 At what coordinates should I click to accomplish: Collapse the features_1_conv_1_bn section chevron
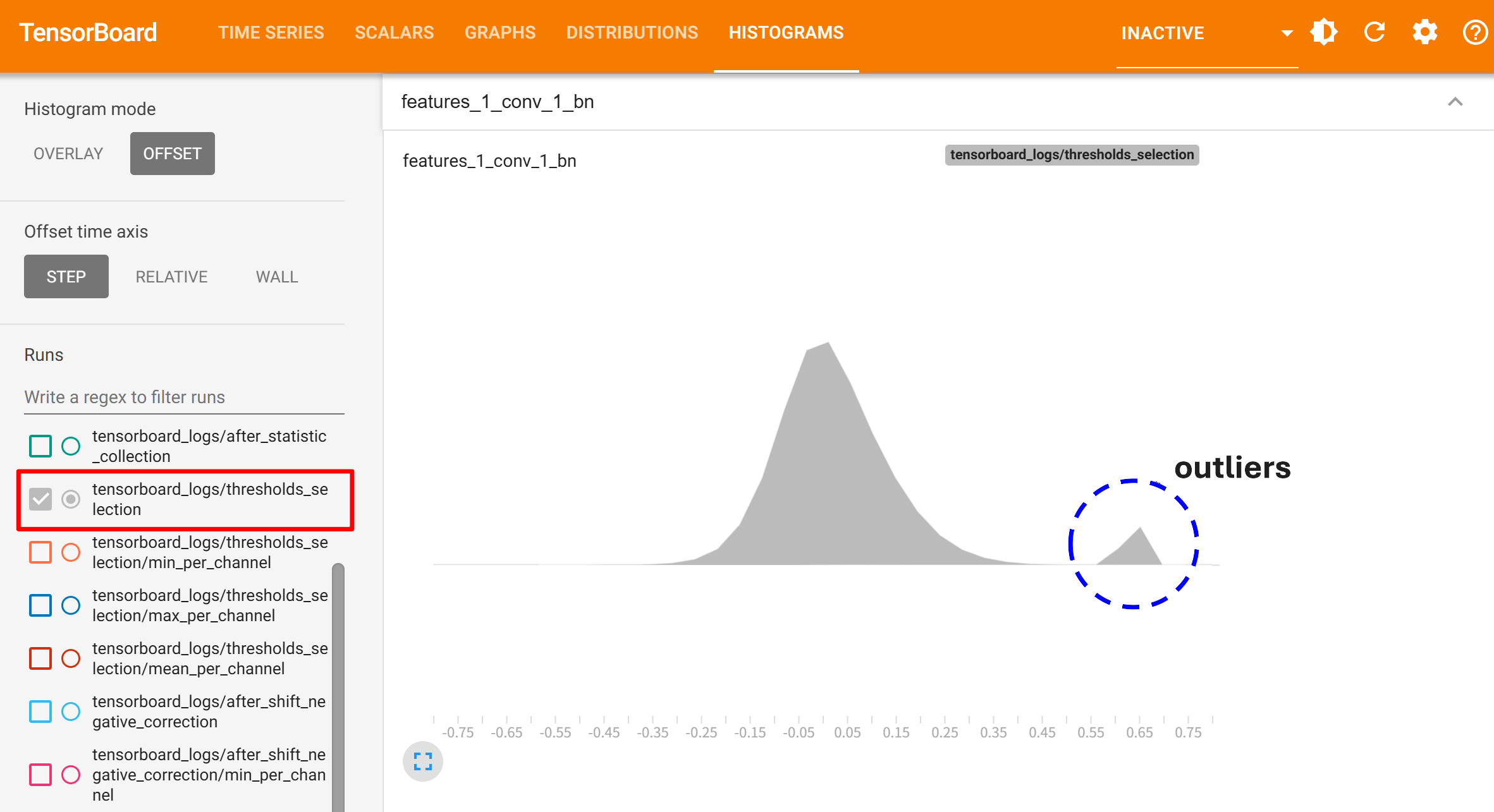(1455, 102)
